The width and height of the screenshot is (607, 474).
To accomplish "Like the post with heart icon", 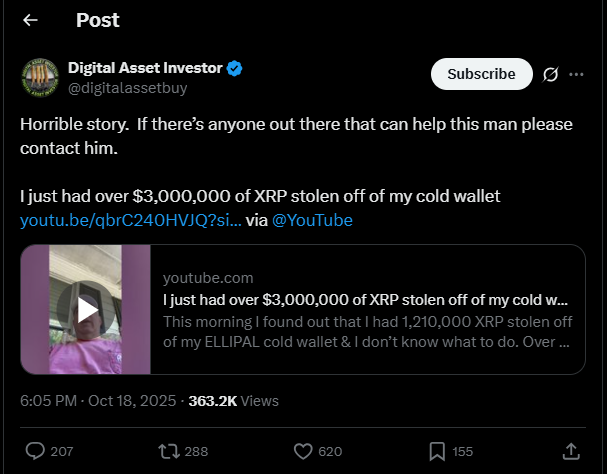I will point(304,451).
